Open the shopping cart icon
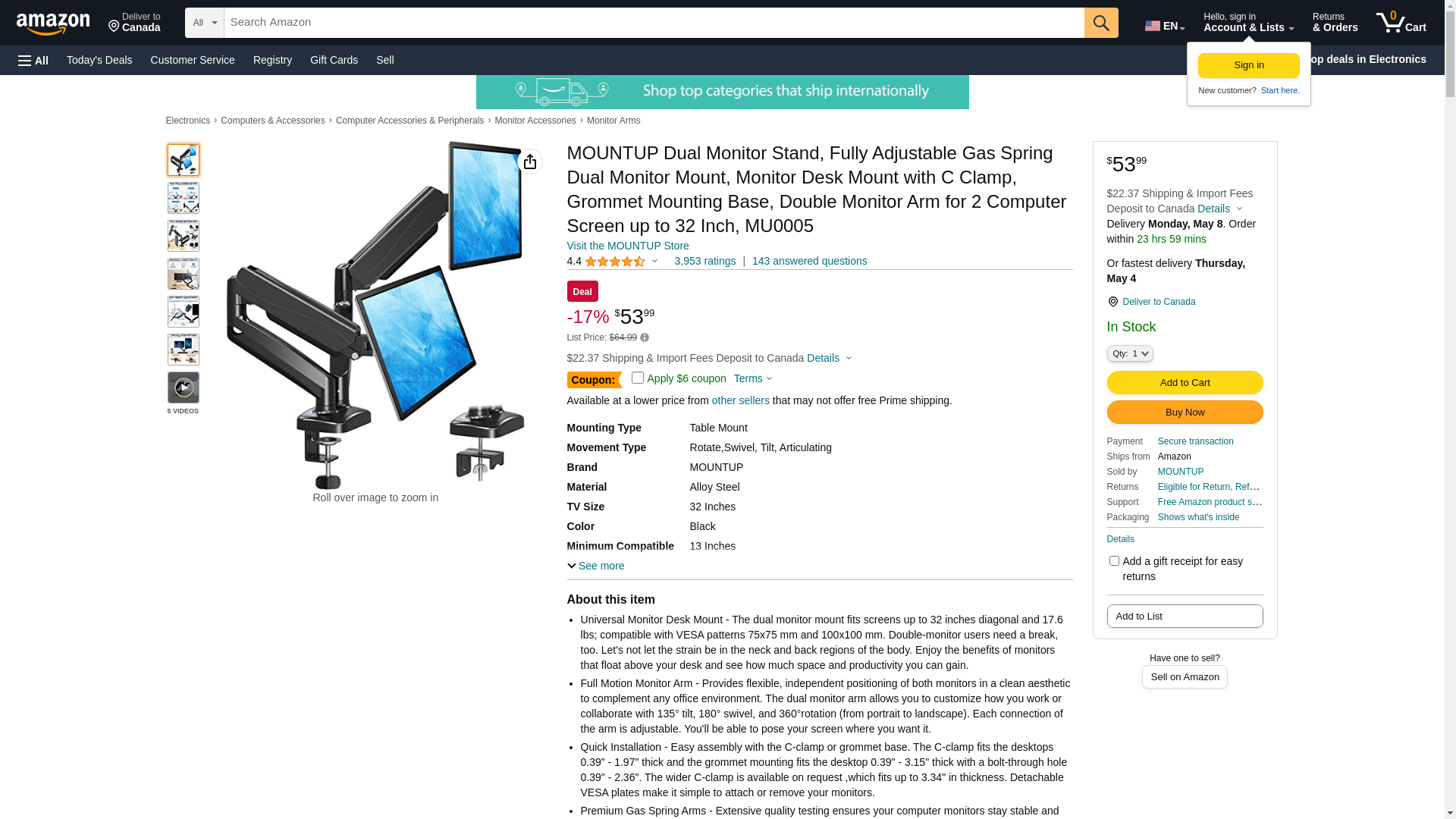 [1401, 23]
